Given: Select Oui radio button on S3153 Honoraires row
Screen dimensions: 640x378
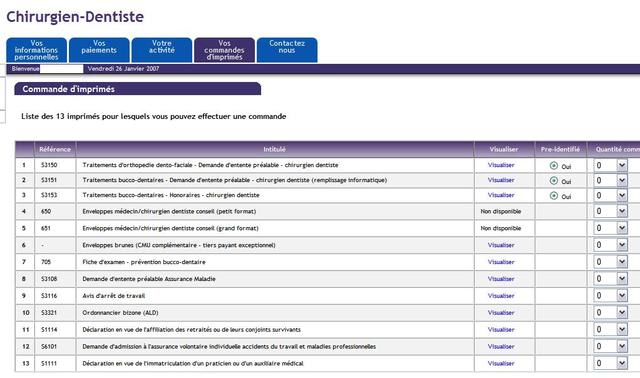Looking at the screenshot, I should point(553,196).
